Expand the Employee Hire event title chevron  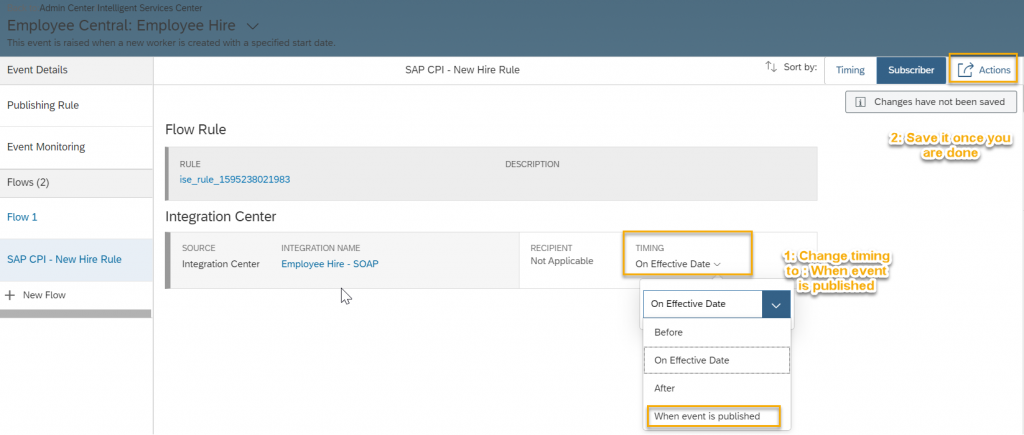click(x=253, y=26)
